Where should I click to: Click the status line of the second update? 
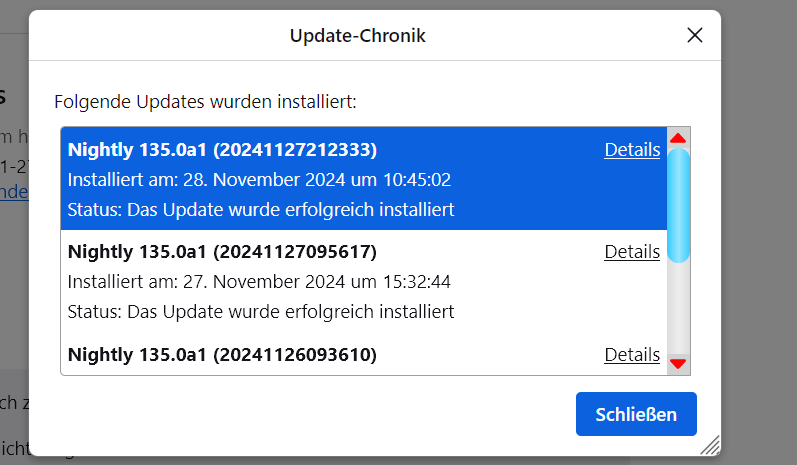(x=261, y=312)
